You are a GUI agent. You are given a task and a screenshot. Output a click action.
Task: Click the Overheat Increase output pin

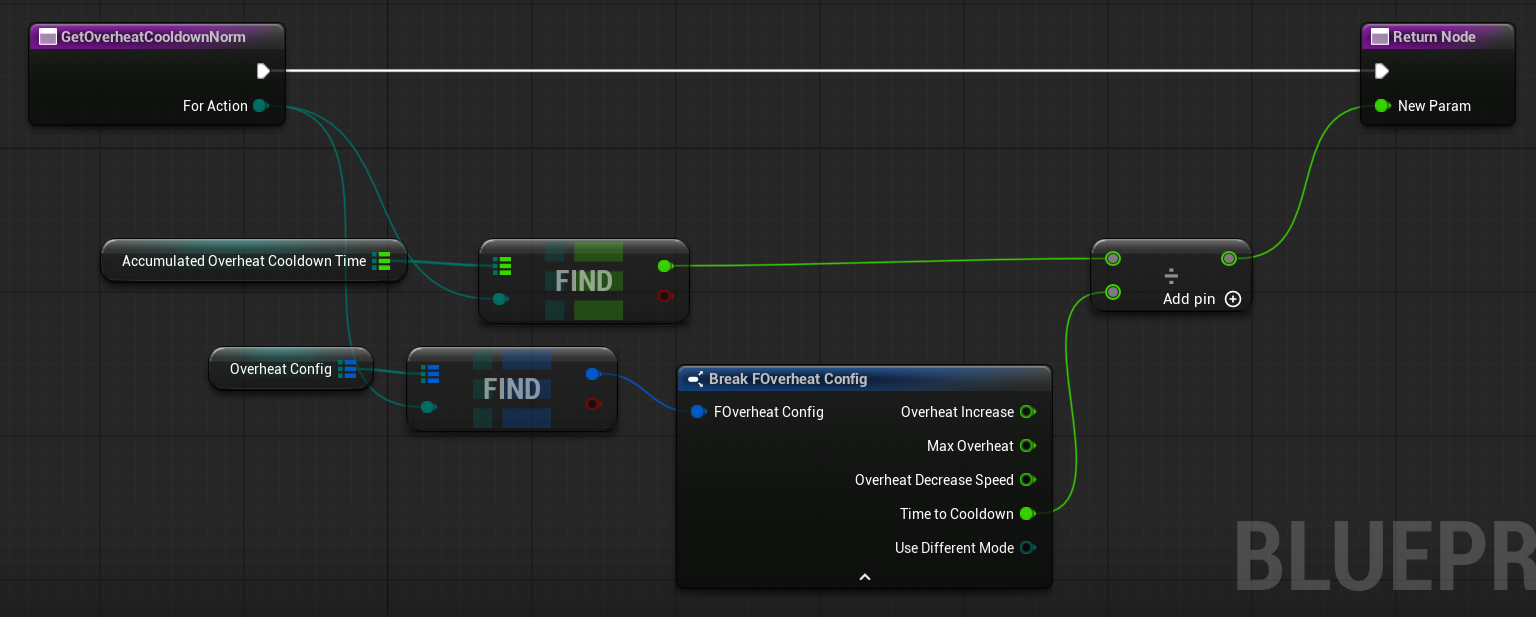(1026, 412)
